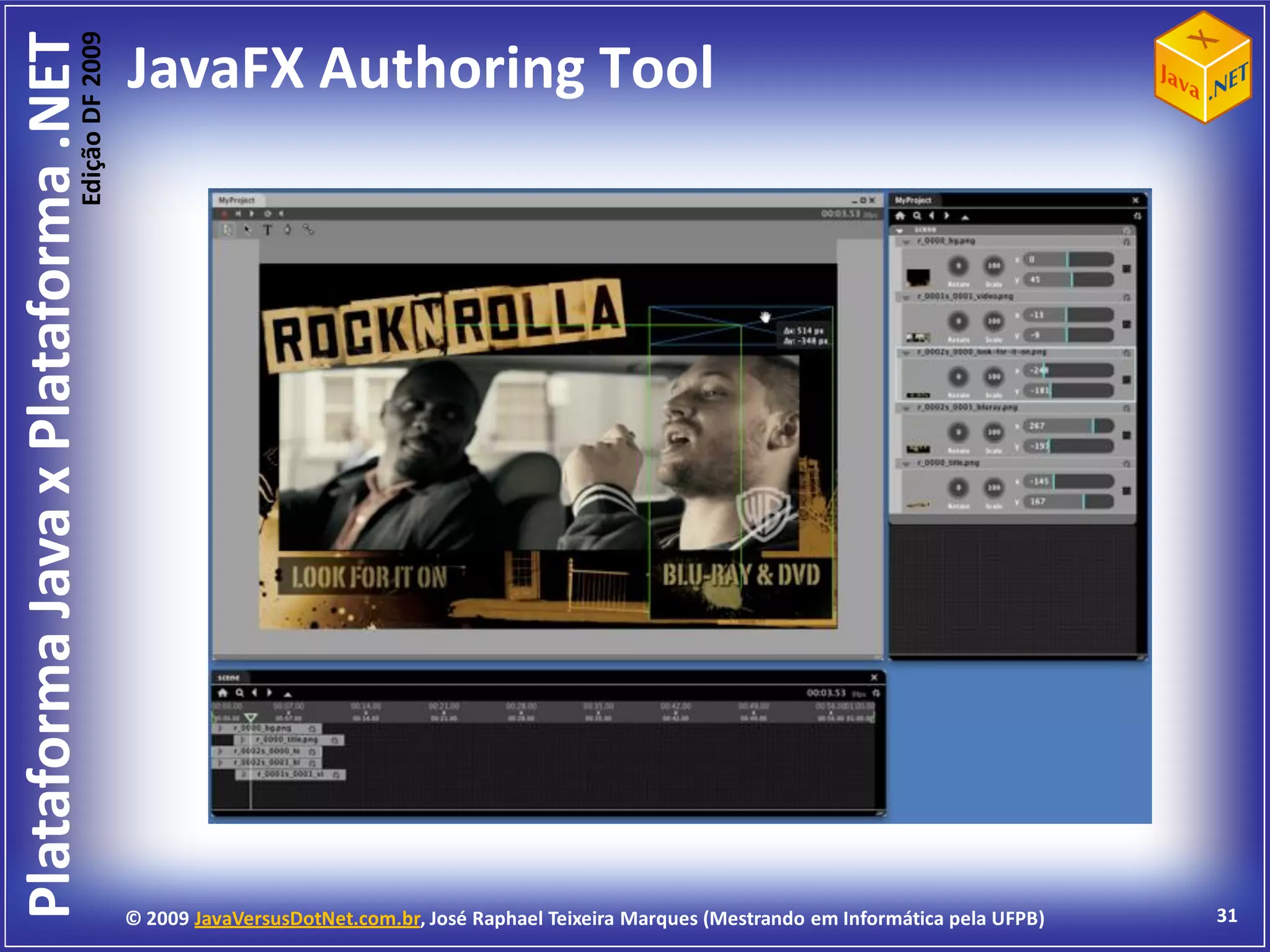Viewport: 1270px width, 952px height.
Task: Select the Text (T) tool
Action: tap(267, 230)
